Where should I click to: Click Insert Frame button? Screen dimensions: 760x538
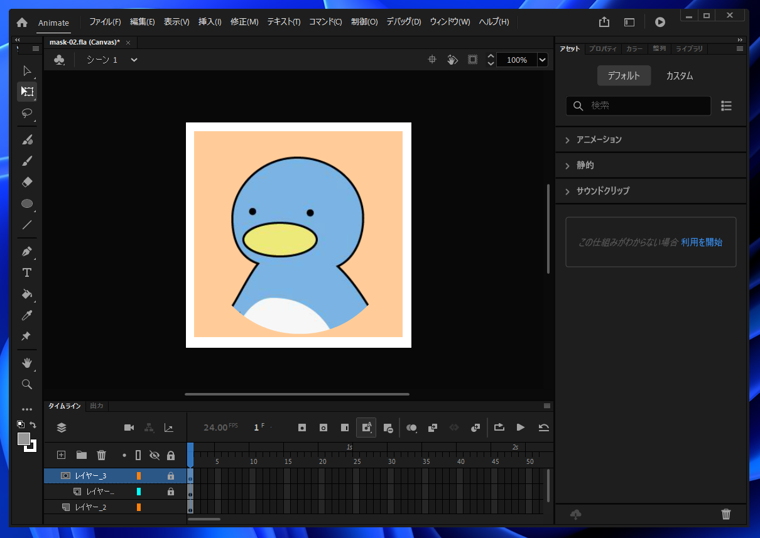click(345, 427)
